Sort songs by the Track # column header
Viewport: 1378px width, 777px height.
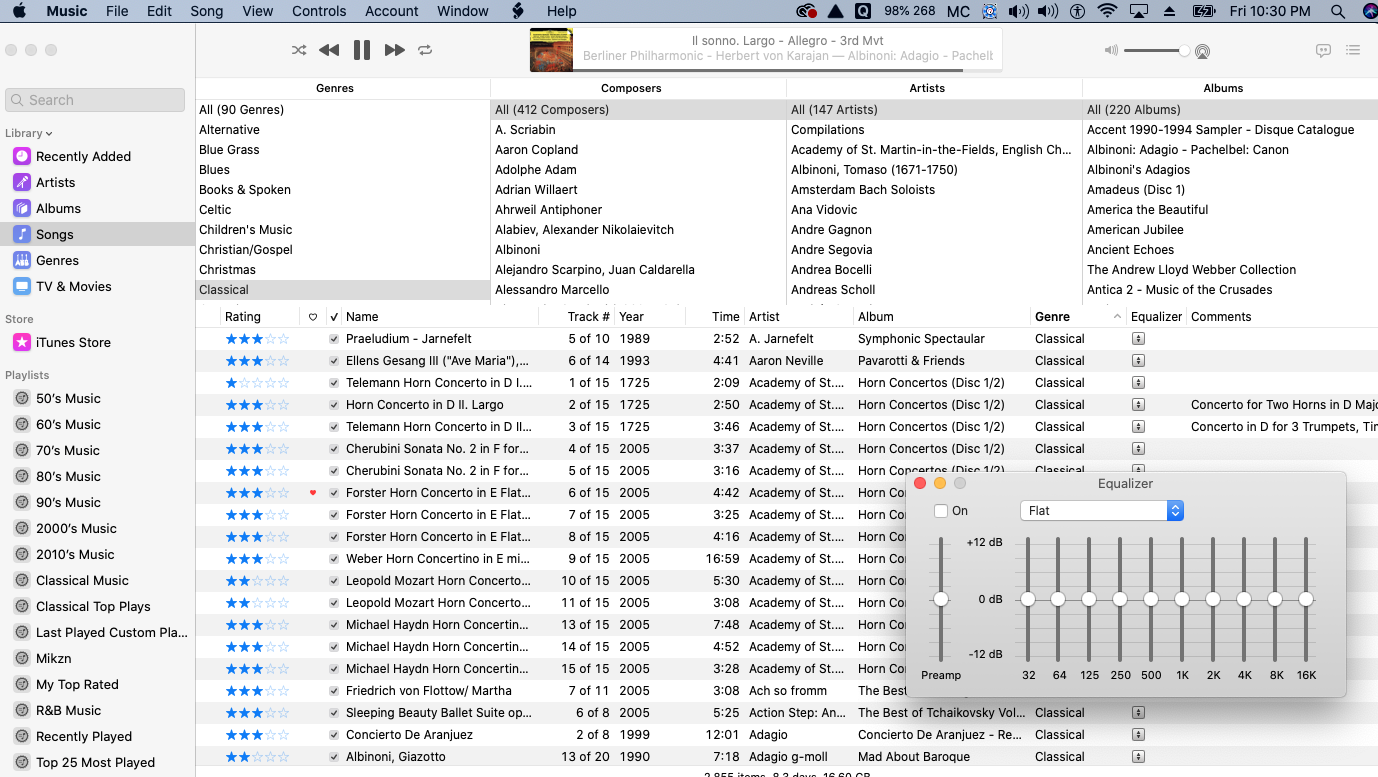click(577, 317)
